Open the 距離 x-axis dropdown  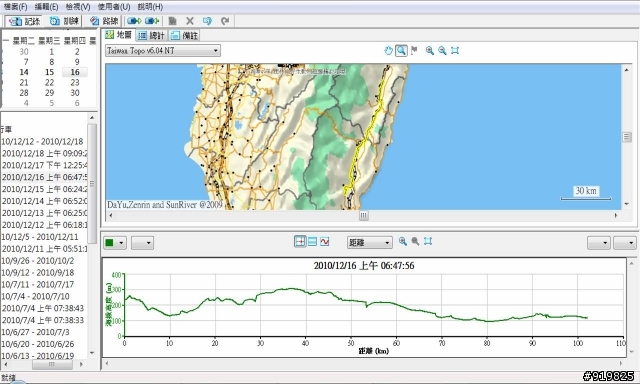click(370, 243)
